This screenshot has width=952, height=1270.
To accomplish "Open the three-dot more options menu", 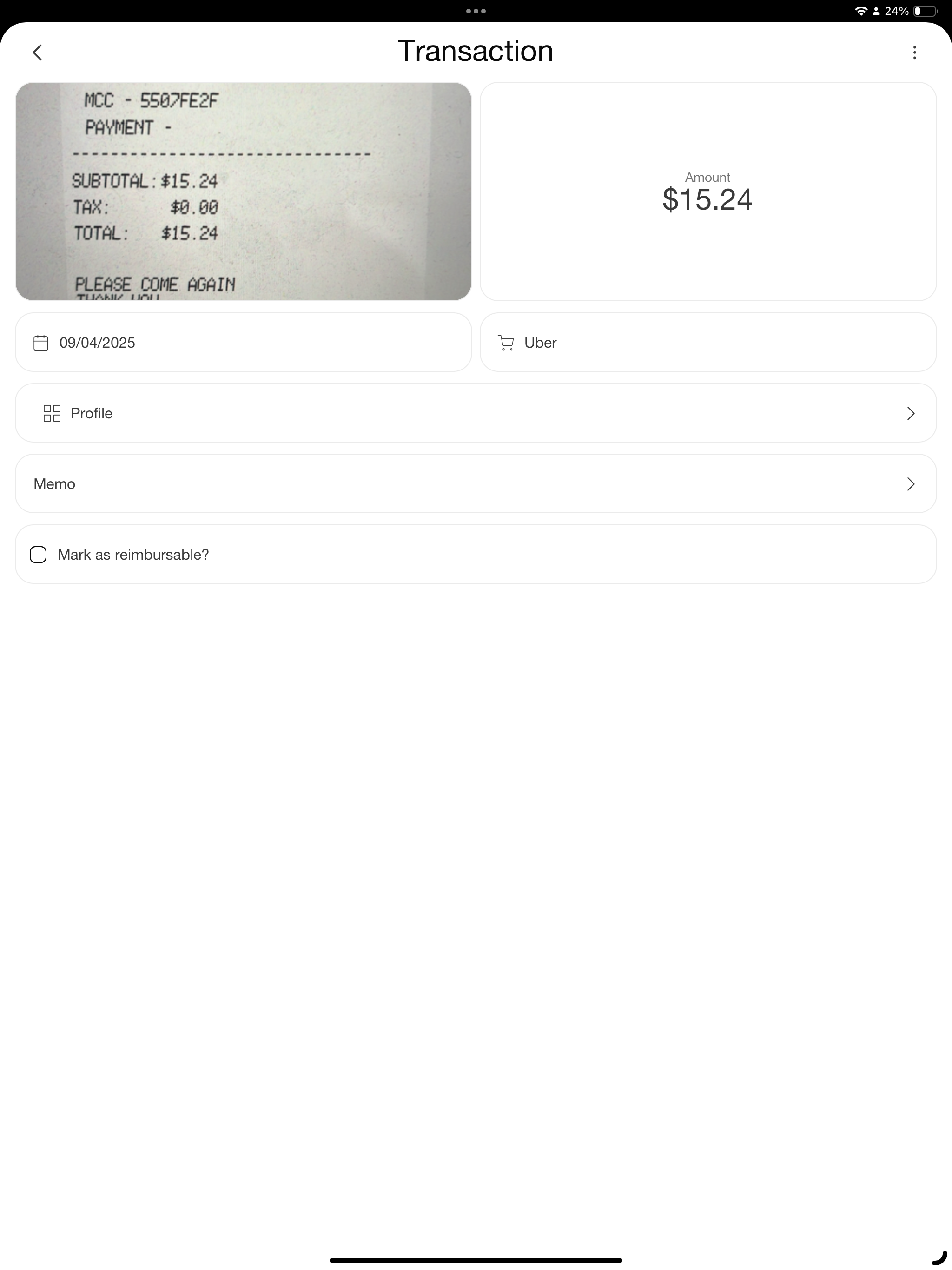I will tap(915, 53).
